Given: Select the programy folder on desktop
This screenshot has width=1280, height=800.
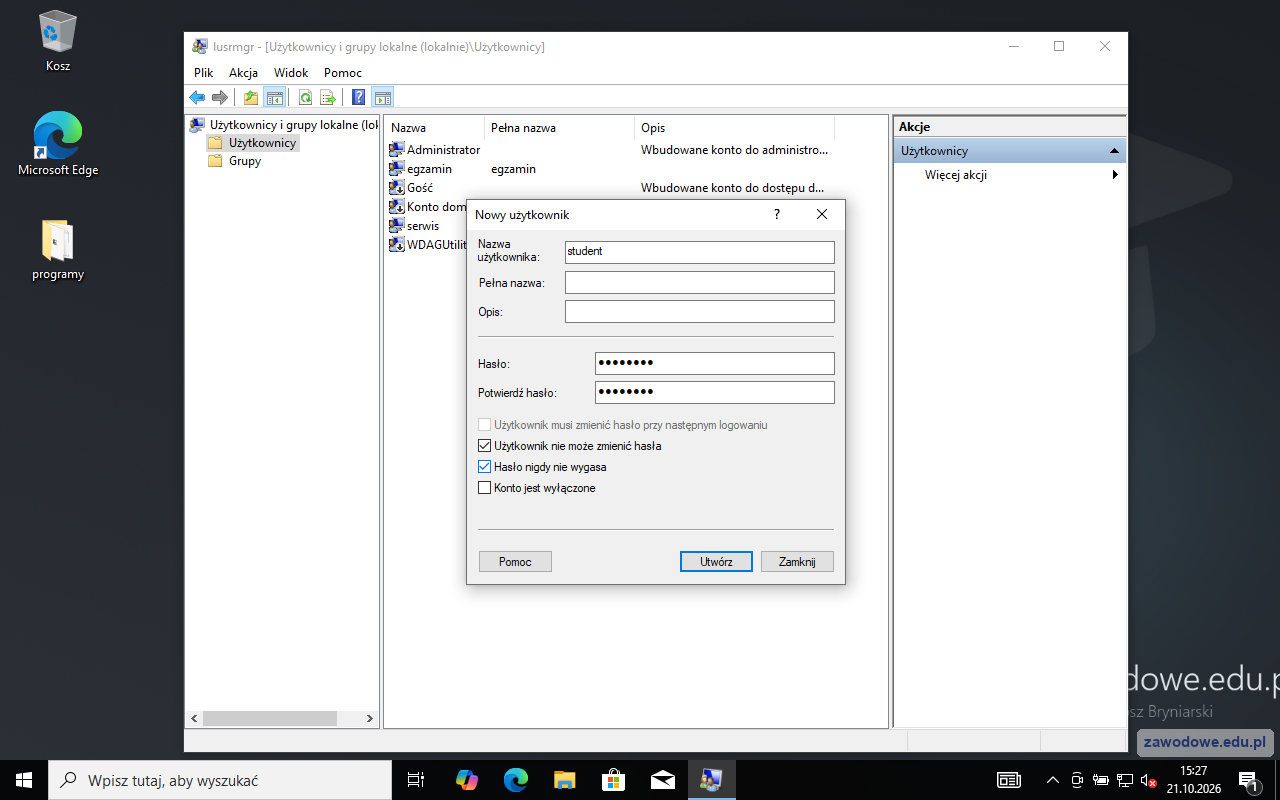Looking at the screenshot, I should click(x=58, y=250).
